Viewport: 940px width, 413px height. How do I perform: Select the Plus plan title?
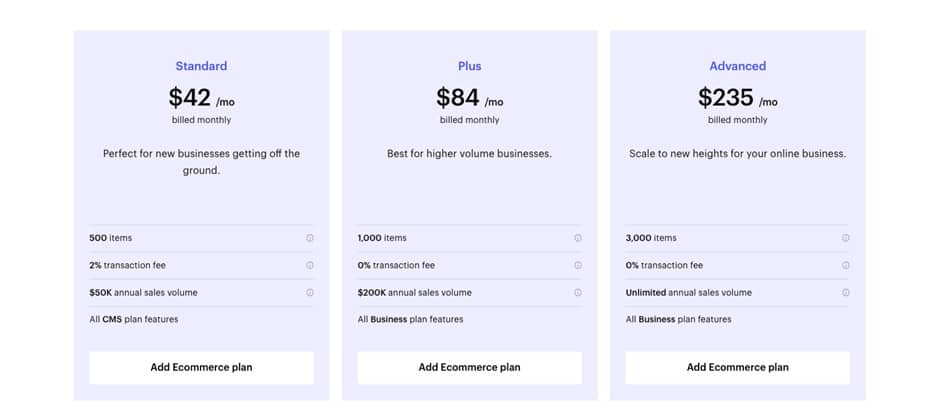(x=469, y=66)
